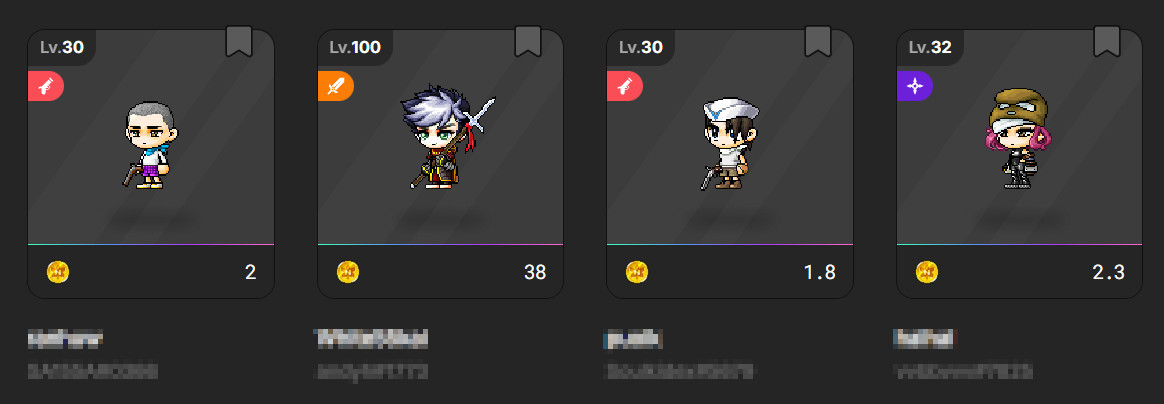Viewport: 1164px width, 404px height.
Task: Click the red gun icon on sailor card
Action: [625, 86]
